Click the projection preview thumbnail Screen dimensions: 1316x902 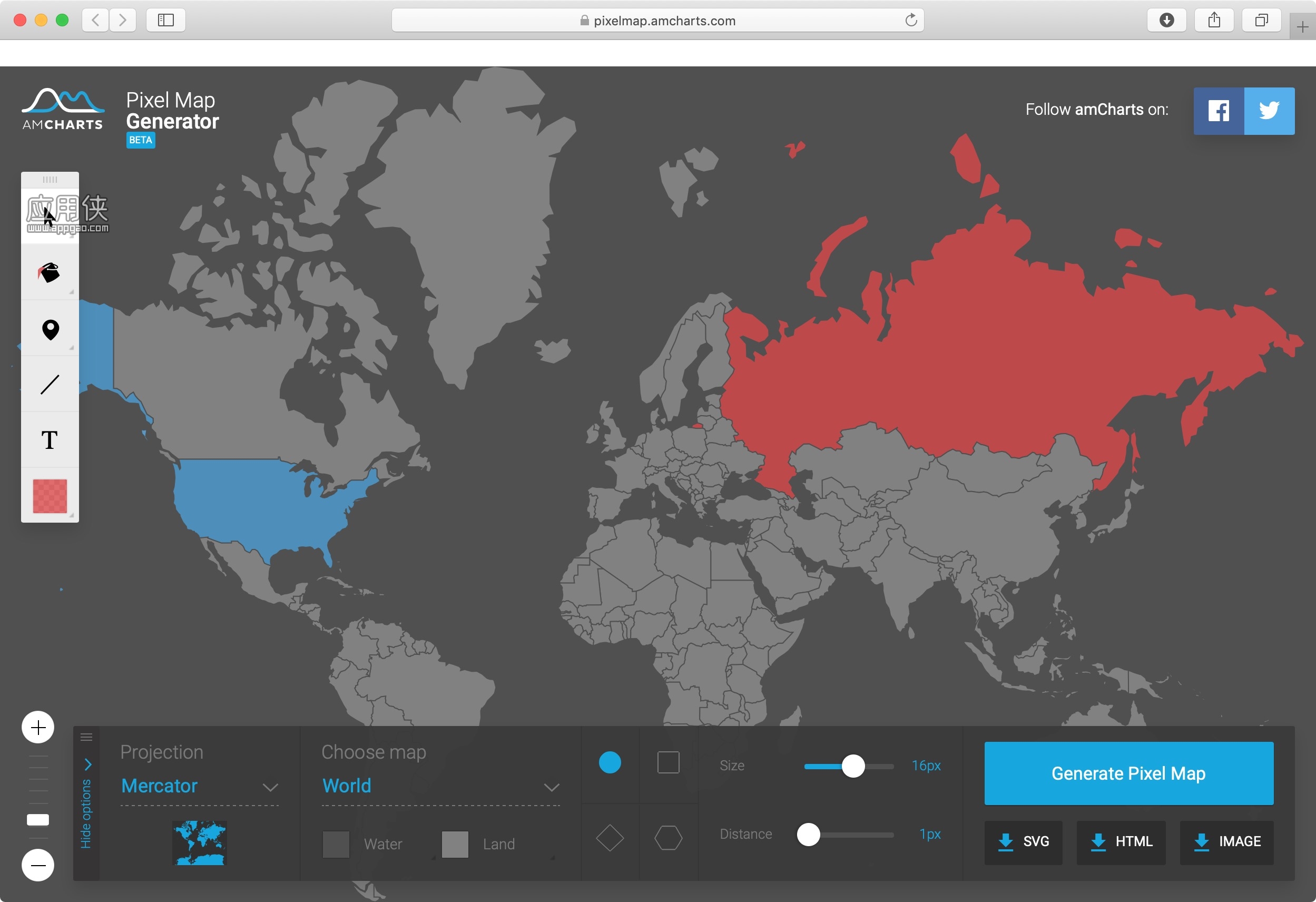click(x=199, y=842)
